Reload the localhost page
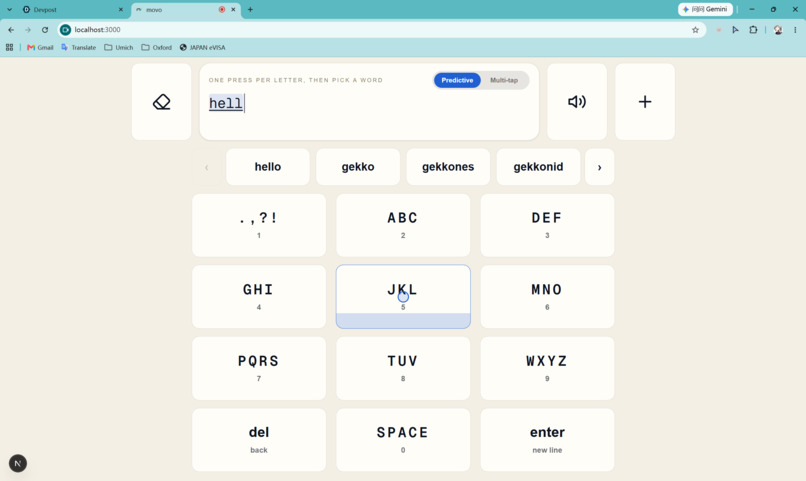 tap(45, 30)
